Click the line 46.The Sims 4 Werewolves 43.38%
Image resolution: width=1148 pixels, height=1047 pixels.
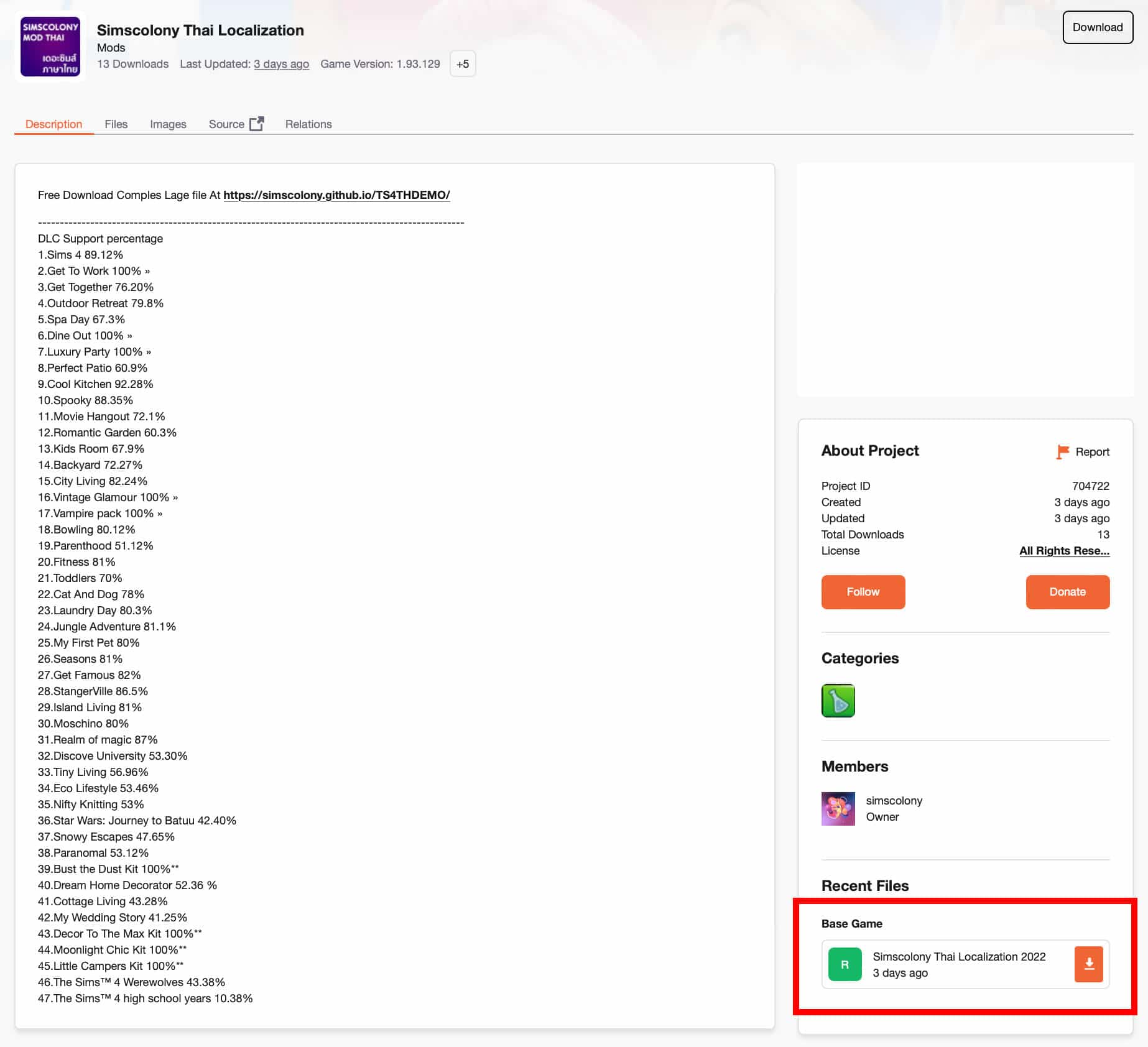point(131,982)
